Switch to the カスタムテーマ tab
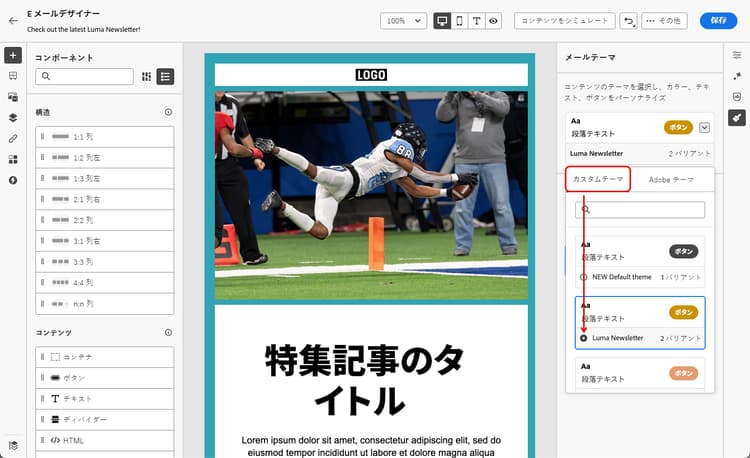This screenshot has height=458, width=750. [598, 179]
